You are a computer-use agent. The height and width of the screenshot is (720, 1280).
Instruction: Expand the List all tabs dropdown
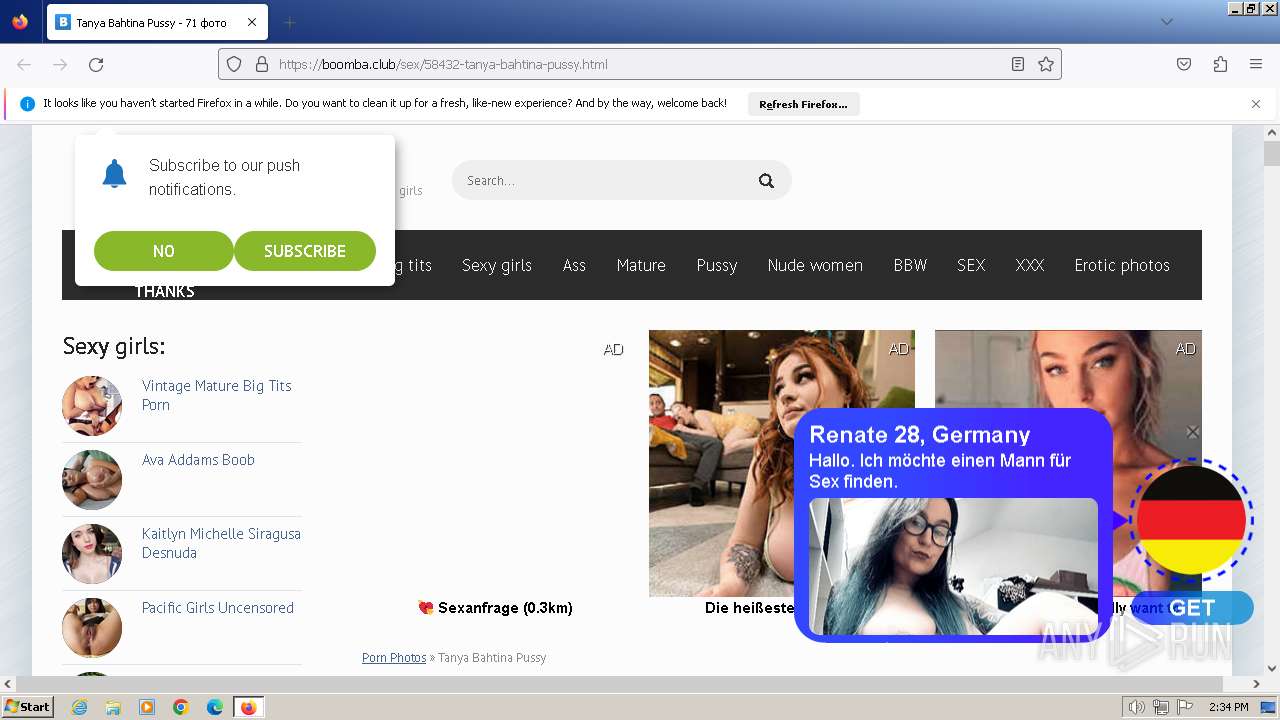coord(1166,22)
